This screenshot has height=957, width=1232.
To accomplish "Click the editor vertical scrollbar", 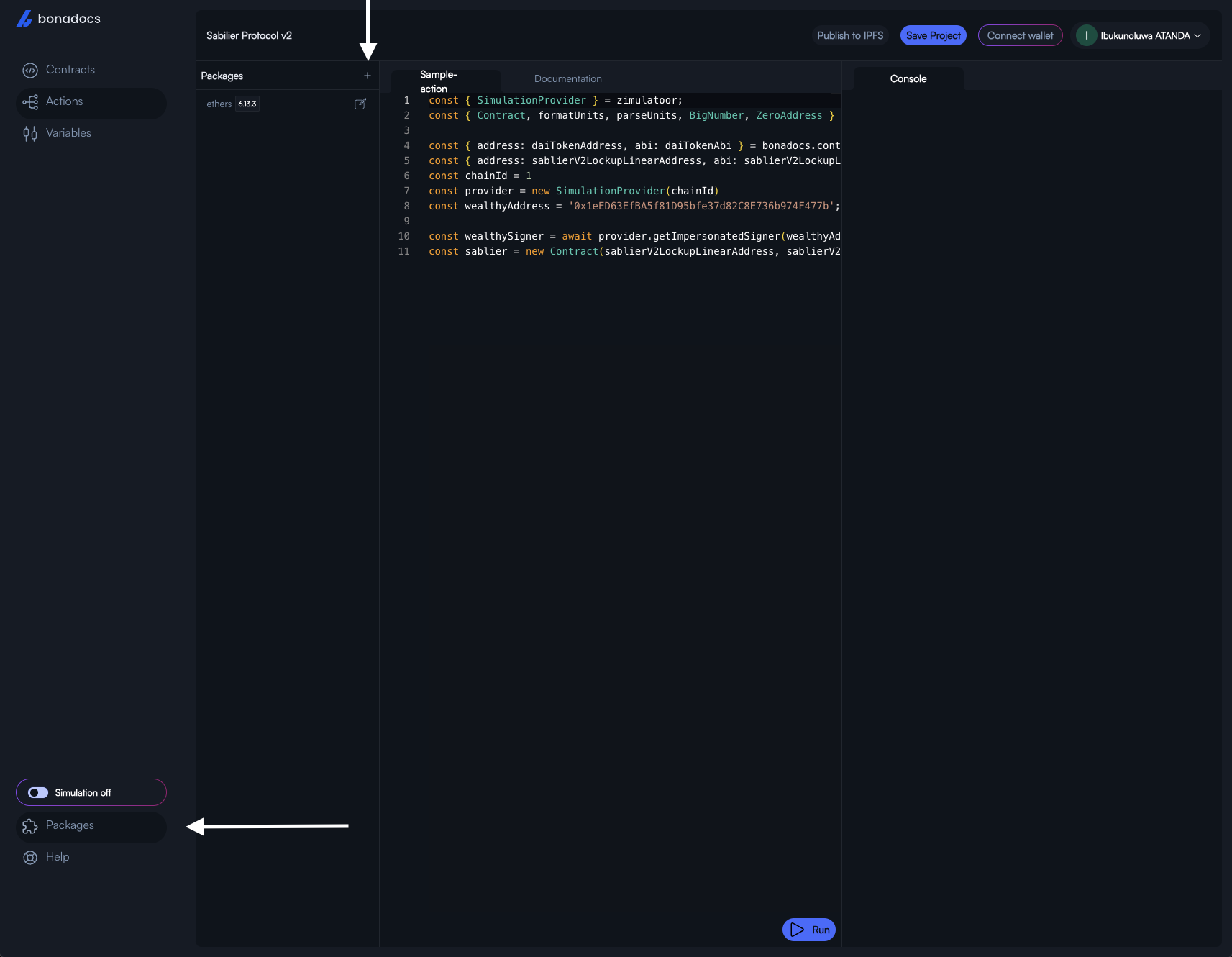I will [x=836, y=502].
